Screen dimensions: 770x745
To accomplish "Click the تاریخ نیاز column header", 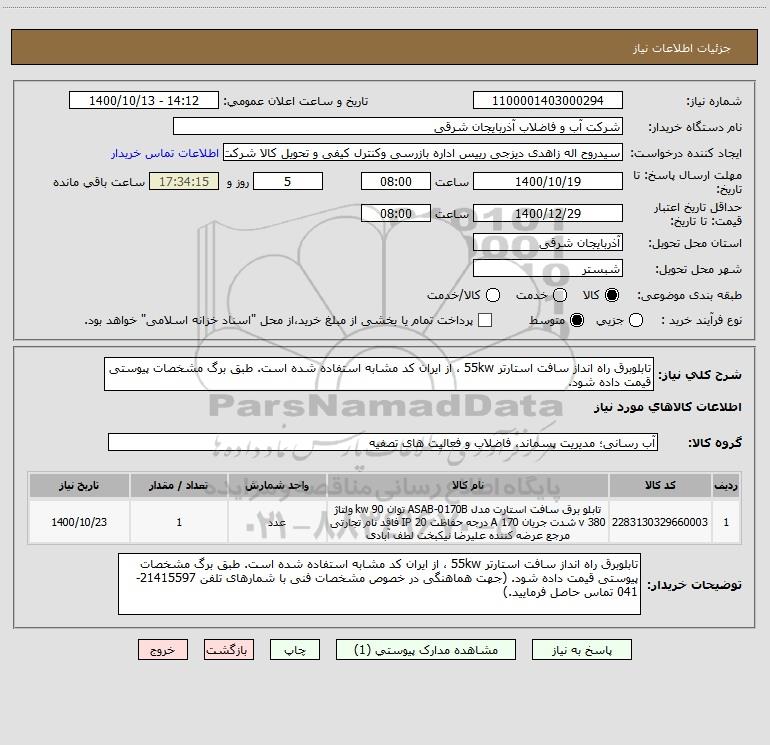I will tap(79, 485).
